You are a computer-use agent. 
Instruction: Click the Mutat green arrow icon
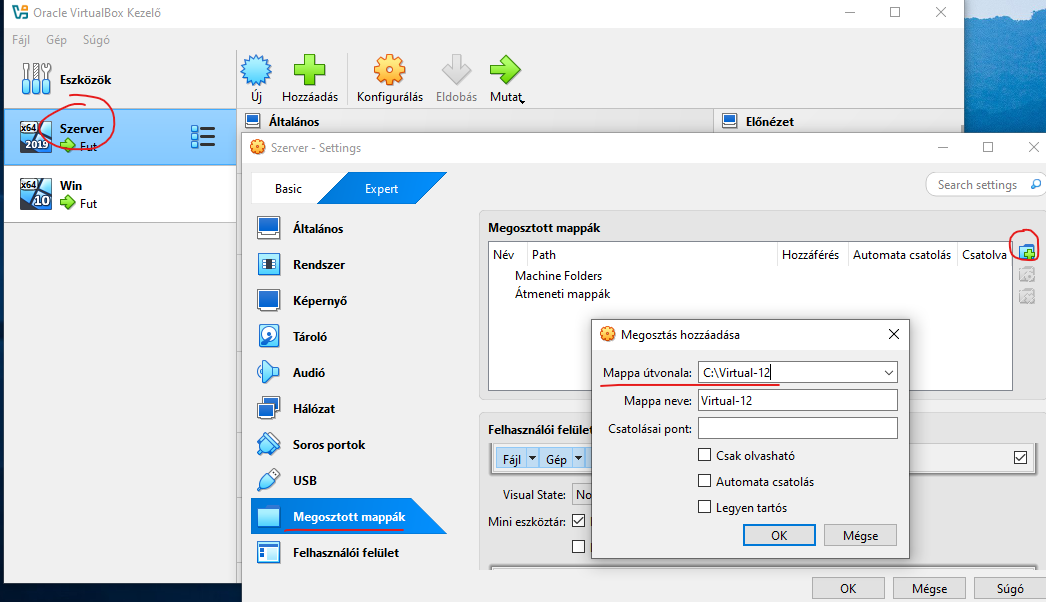(505, 69)
